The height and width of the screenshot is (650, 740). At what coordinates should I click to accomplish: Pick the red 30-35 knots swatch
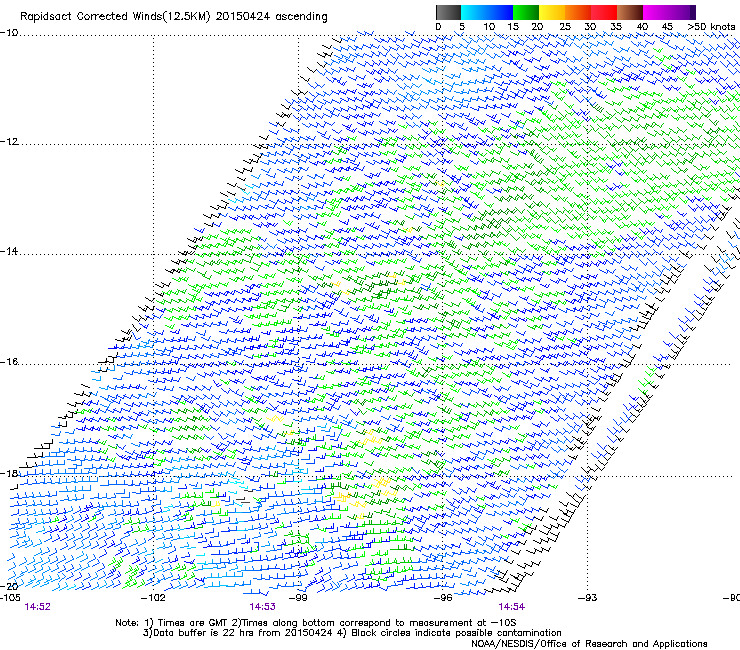click(x=604, y=12)
